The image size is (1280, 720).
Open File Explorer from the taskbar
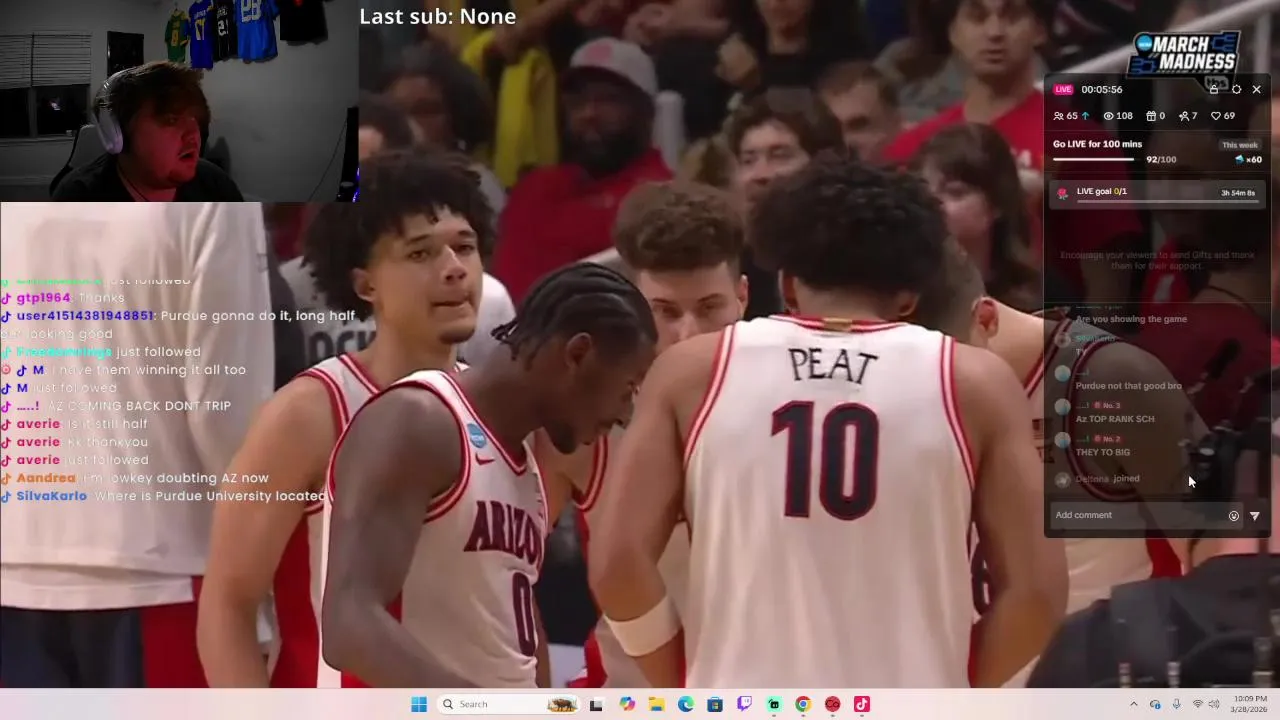pos(656,704)
